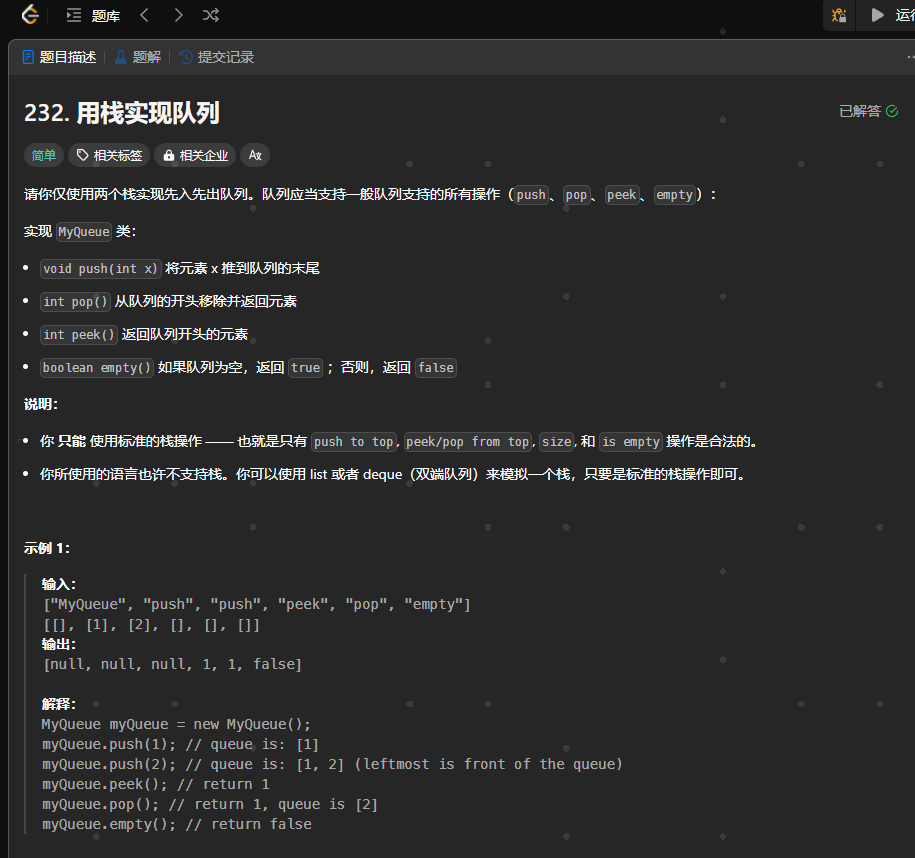Toggle translation language icon
Image resolution: width=915 pixels, height=858 pixels.
point(255,155)
